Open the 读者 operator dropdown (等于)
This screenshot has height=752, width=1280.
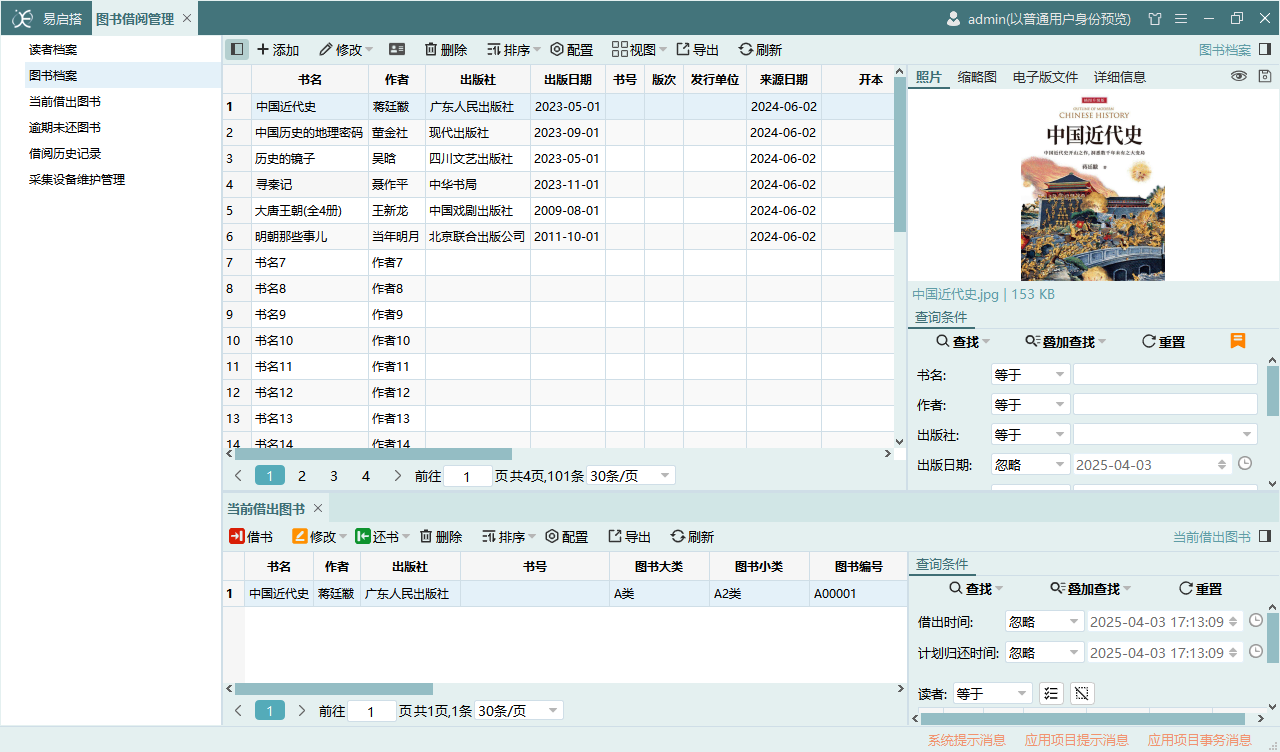point(992,693)
